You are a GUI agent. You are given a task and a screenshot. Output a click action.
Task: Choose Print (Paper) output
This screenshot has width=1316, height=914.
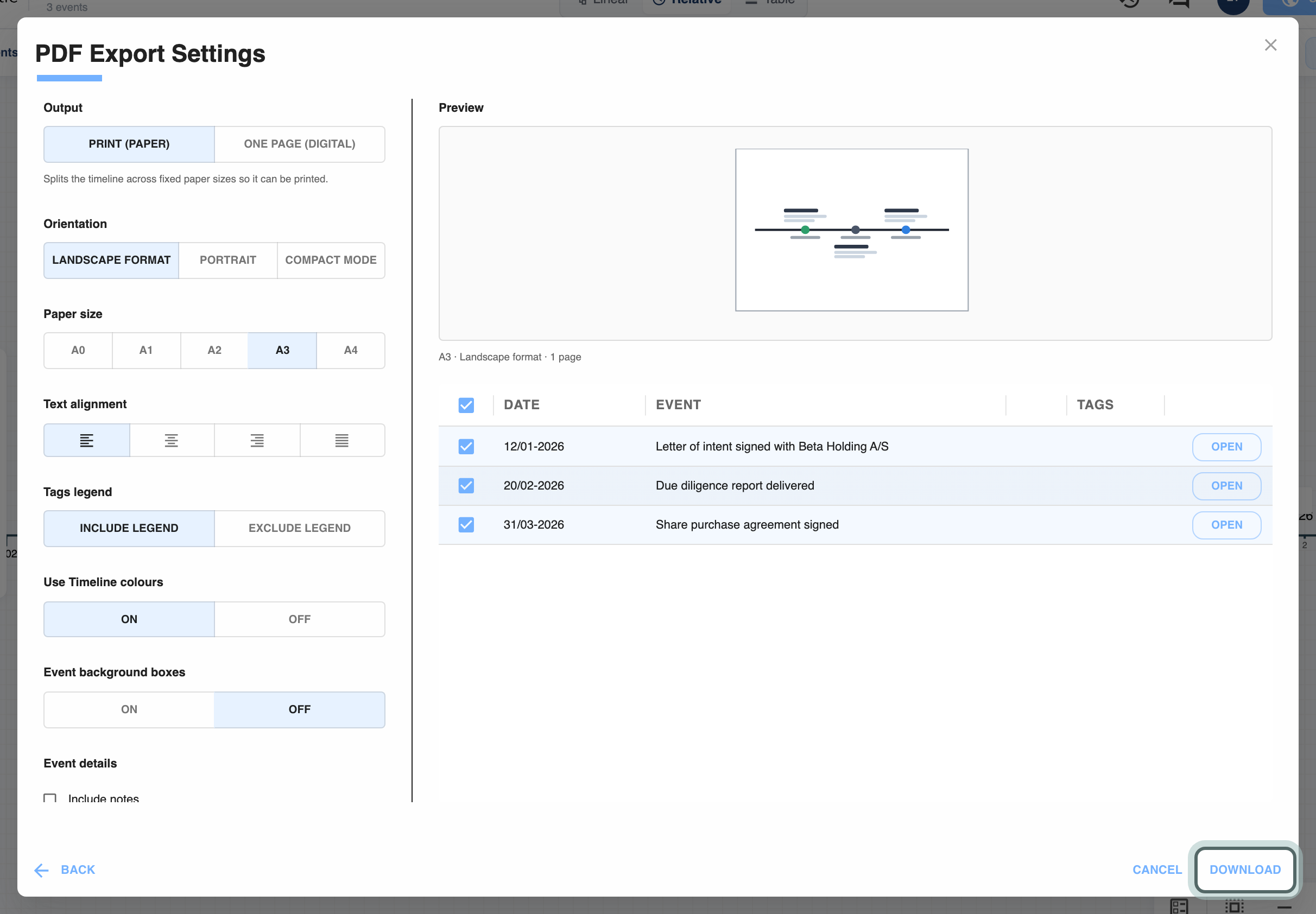(129, 144)
